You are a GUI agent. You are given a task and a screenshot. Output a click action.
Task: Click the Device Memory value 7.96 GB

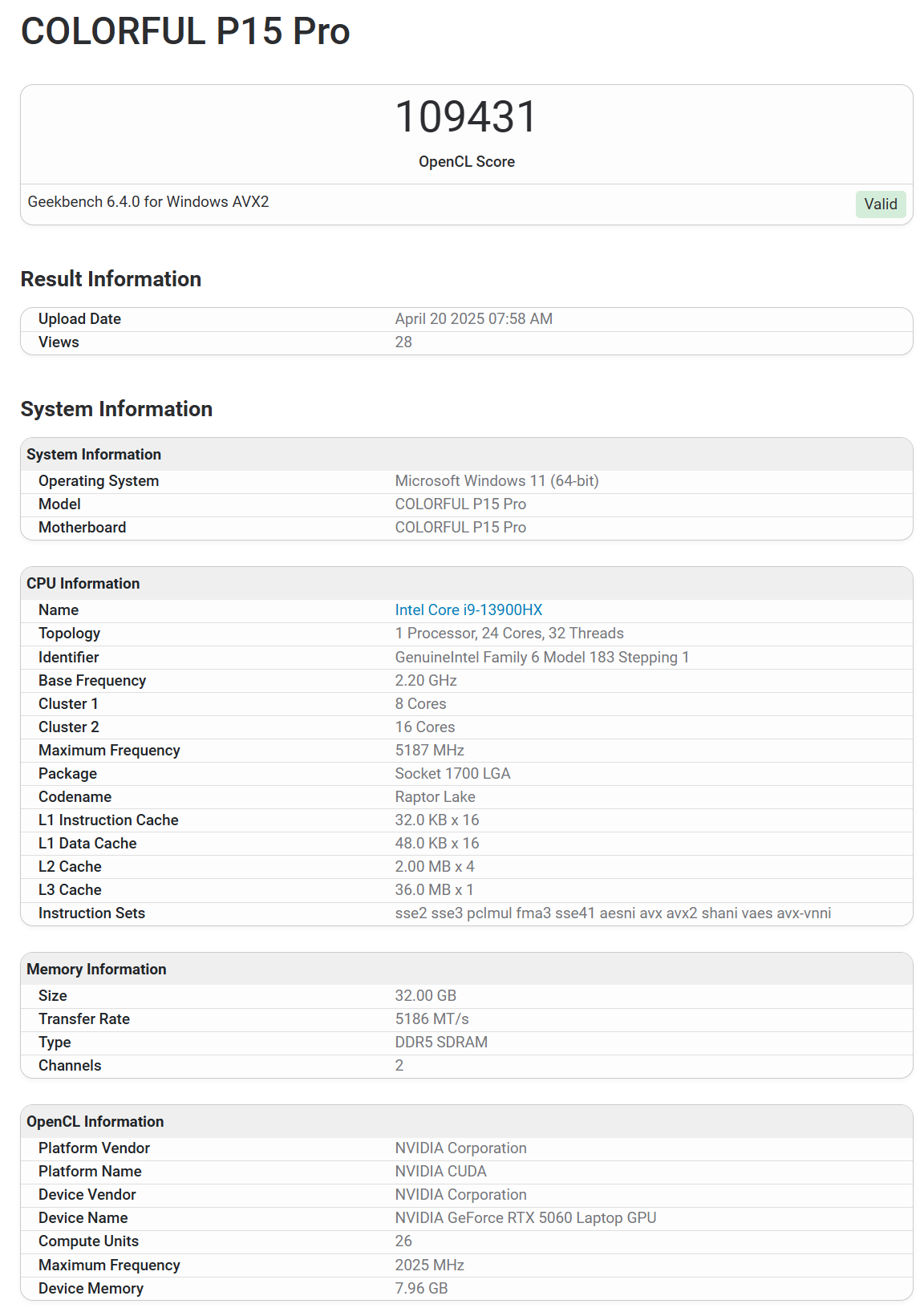tap(421, 1289)
